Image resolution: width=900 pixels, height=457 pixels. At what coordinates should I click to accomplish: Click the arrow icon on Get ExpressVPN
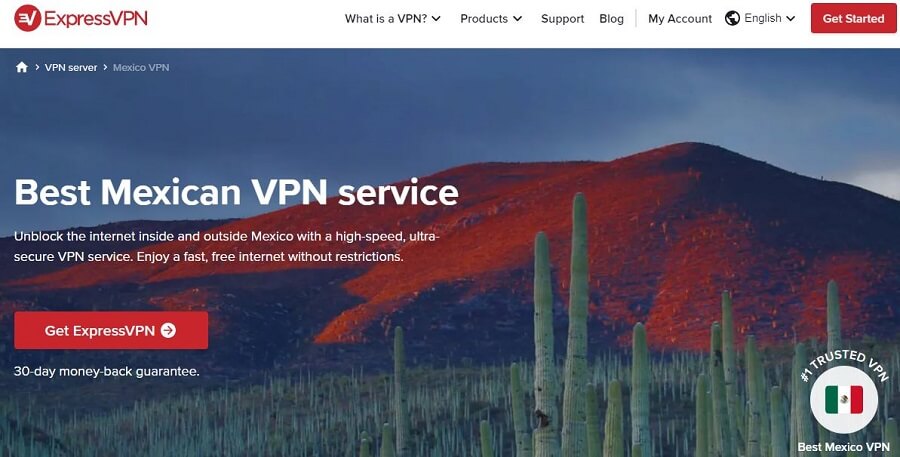tap(168, 330)
